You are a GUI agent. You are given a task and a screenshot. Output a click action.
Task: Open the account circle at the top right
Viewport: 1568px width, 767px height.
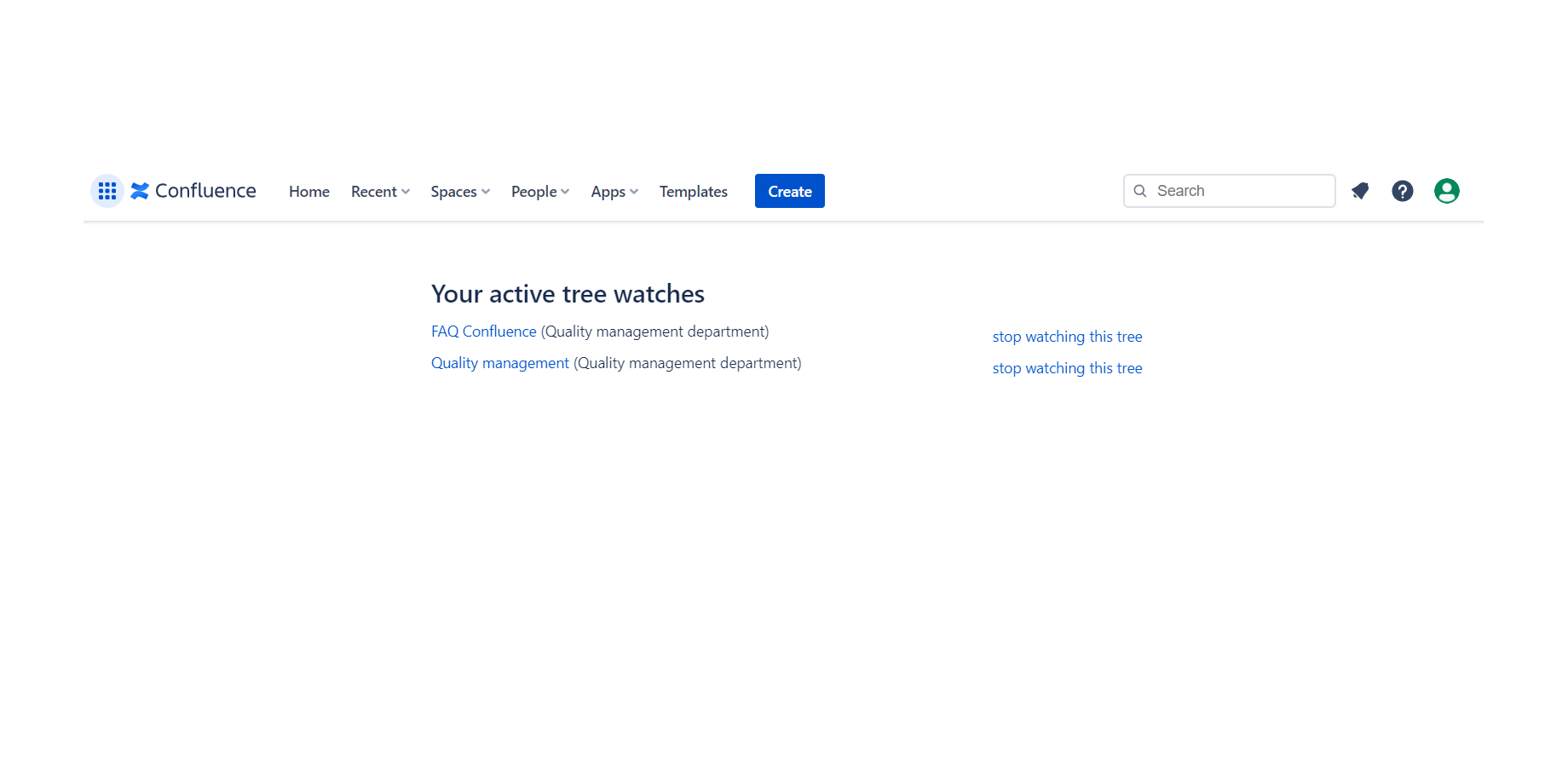(1446, 191)
